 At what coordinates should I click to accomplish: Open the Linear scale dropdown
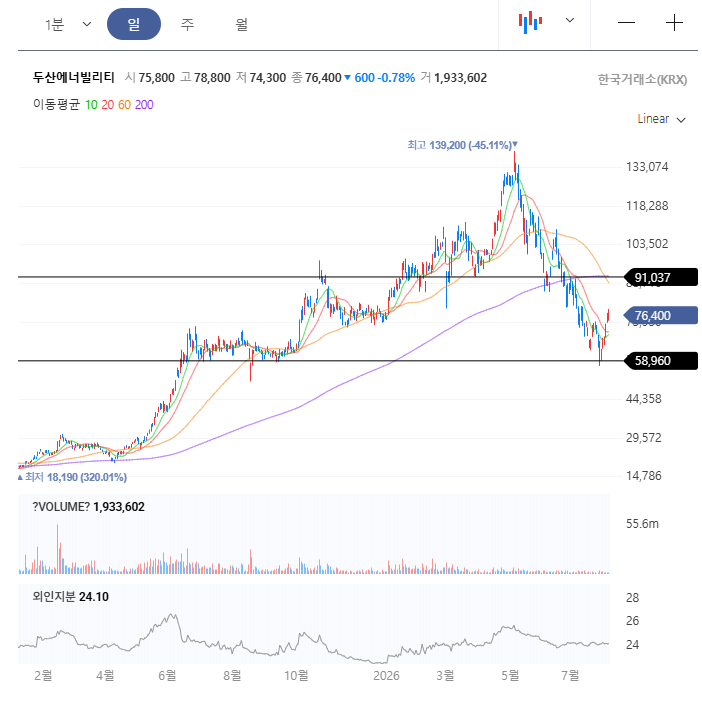[661, 119]
